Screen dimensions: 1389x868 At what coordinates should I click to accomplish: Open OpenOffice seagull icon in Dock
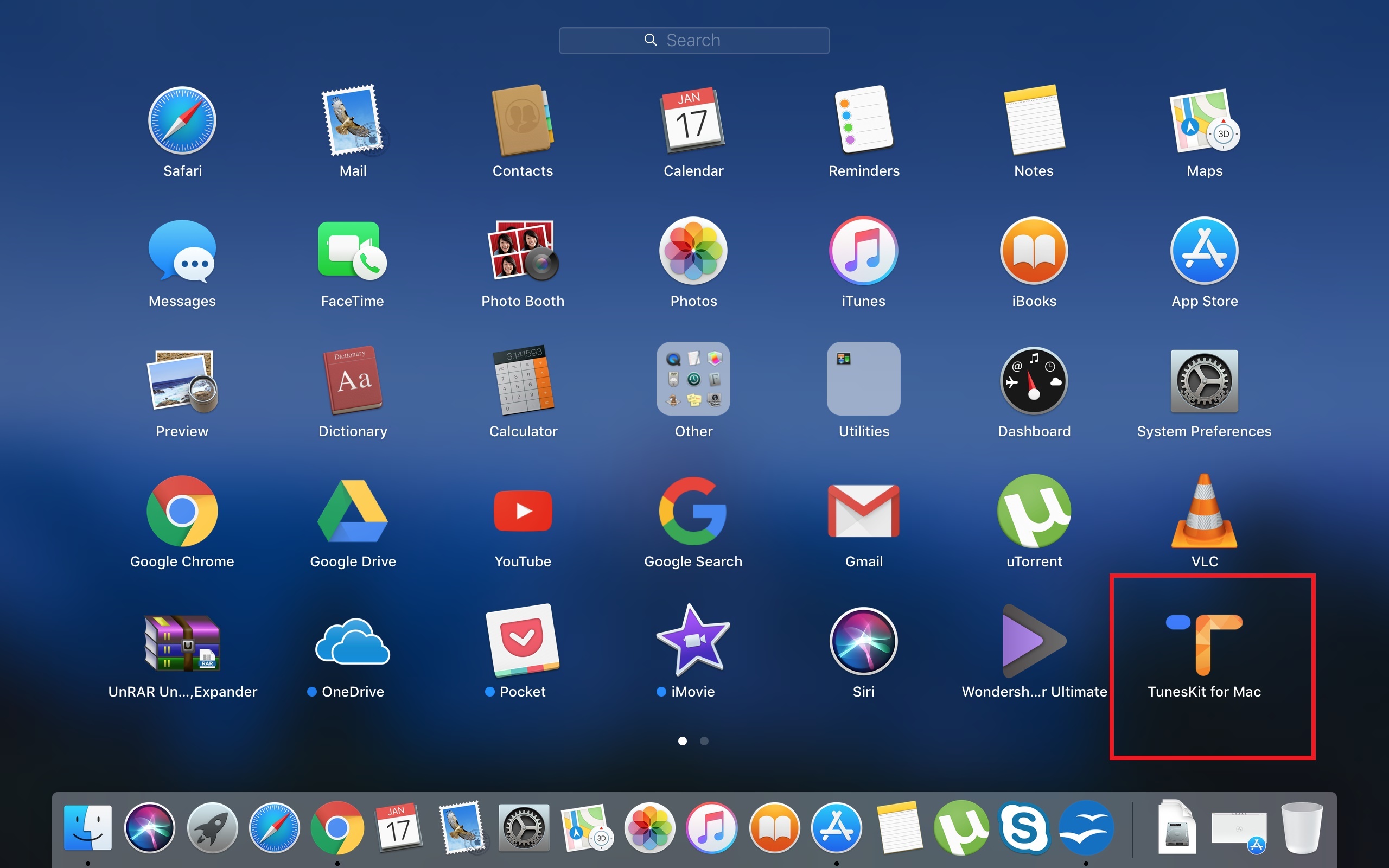click(1086, 828)
